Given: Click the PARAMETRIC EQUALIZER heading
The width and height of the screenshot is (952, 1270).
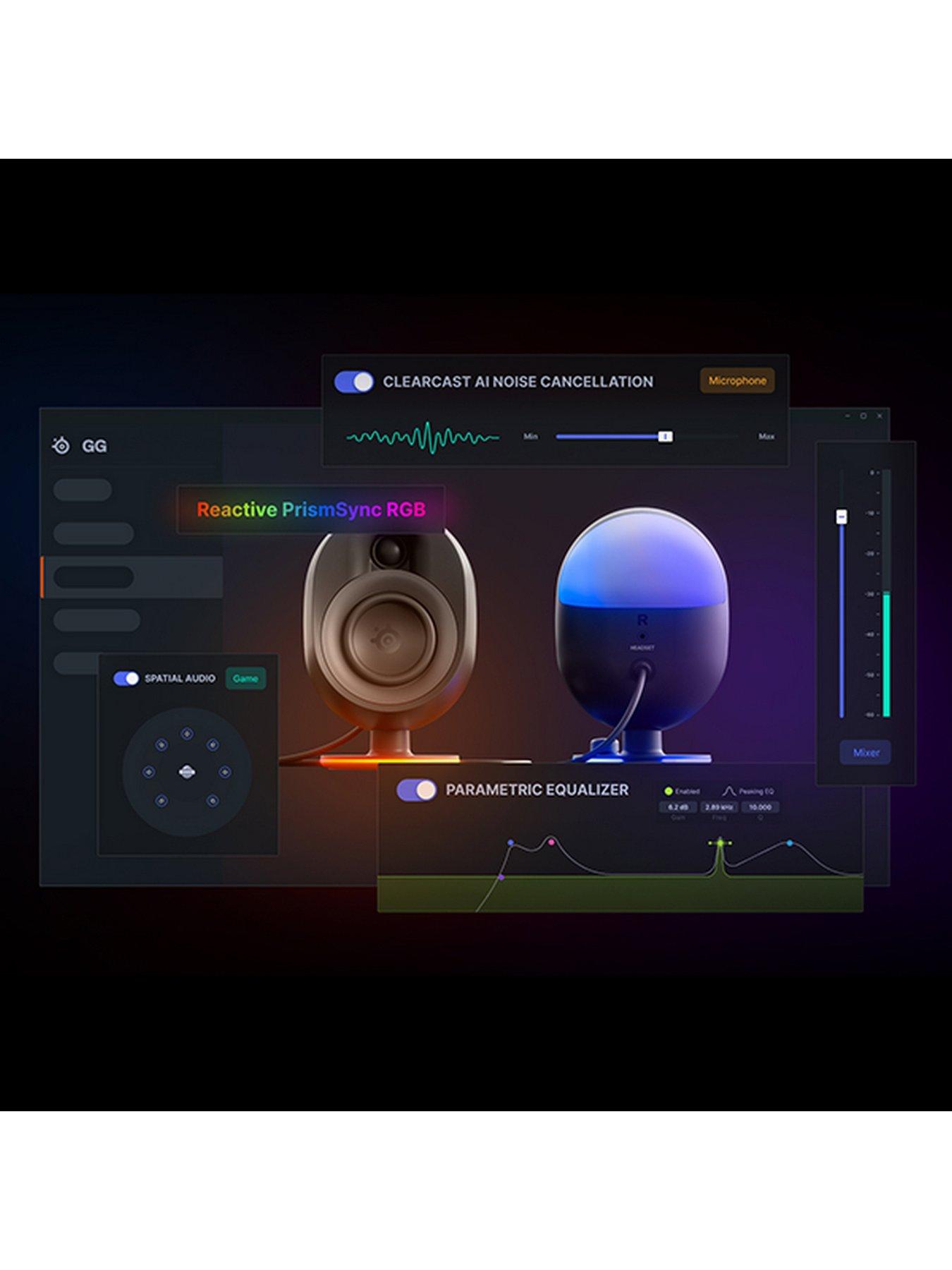Looking at the screenshot, I should 537,790.
